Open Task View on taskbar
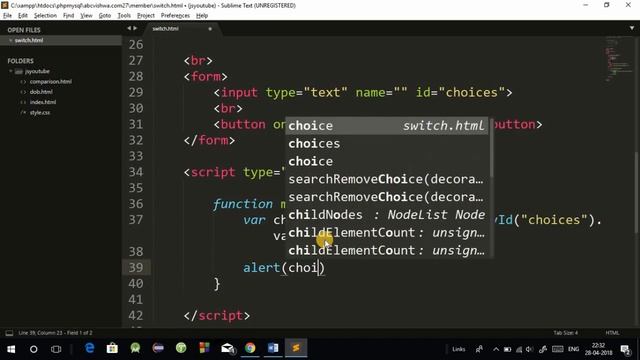The width and height of the screenshot is (640, 360). 56,349
